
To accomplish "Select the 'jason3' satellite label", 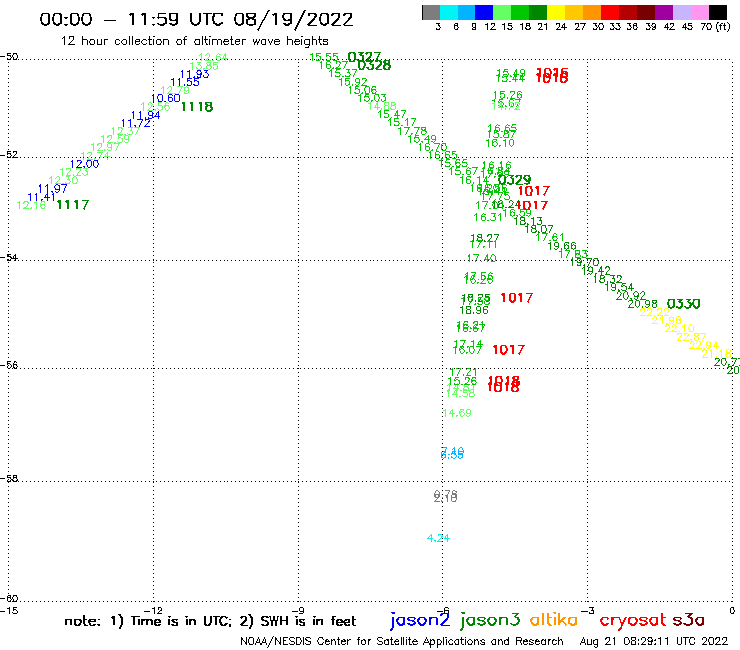I will (x=490, y=620).
